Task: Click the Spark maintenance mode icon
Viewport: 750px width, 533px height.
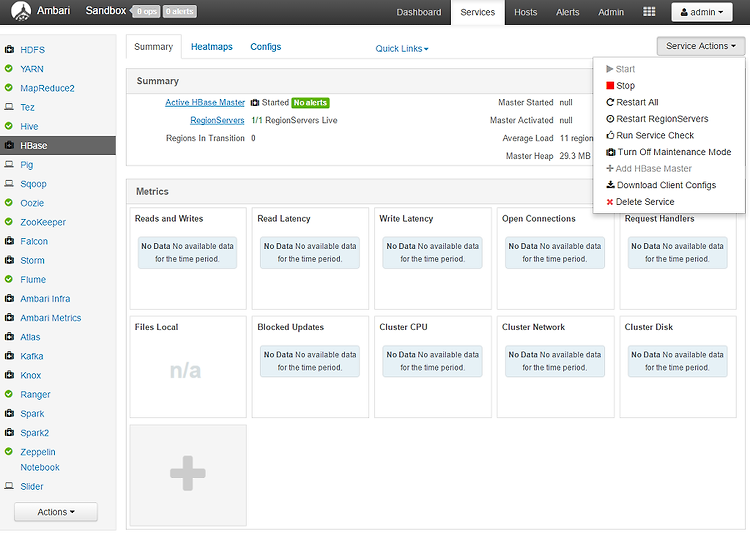Action: [9, 413]
